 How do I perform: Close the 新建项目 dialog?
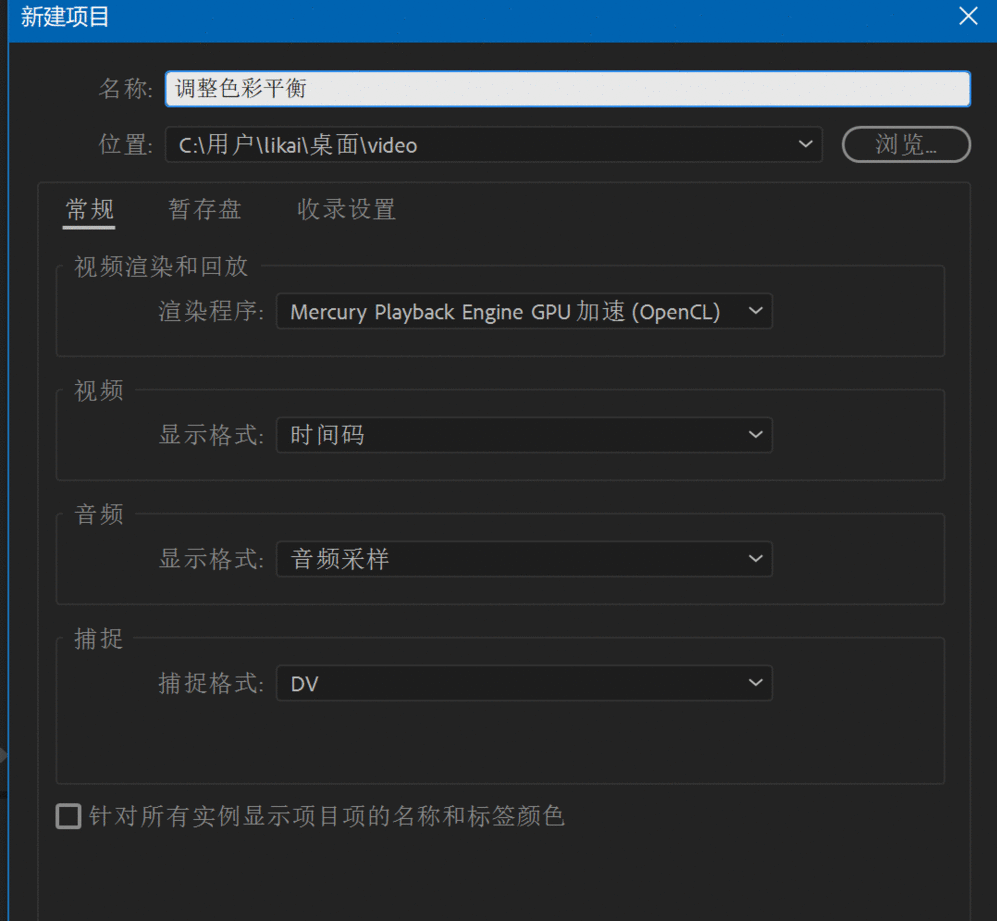[x=967, y=16]
